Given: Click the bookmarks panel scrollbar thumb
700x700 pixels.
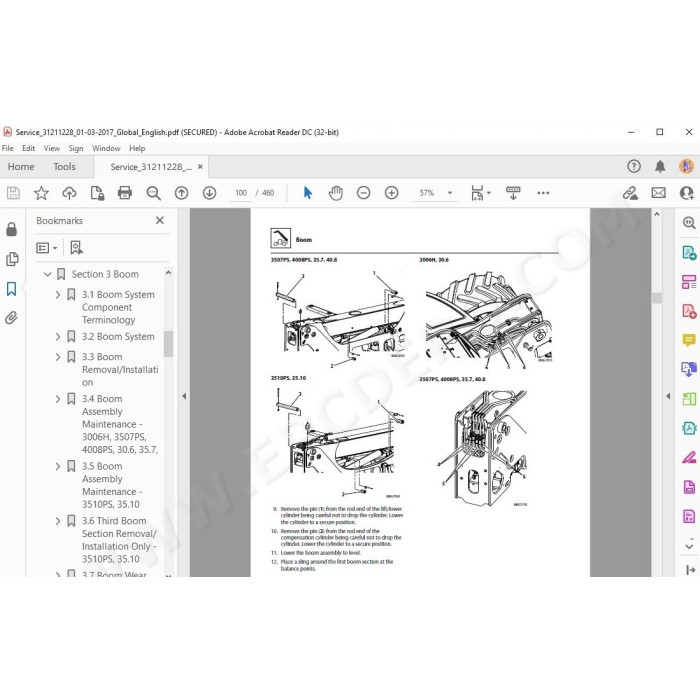Looking at the screenshot, I should 168,344.
